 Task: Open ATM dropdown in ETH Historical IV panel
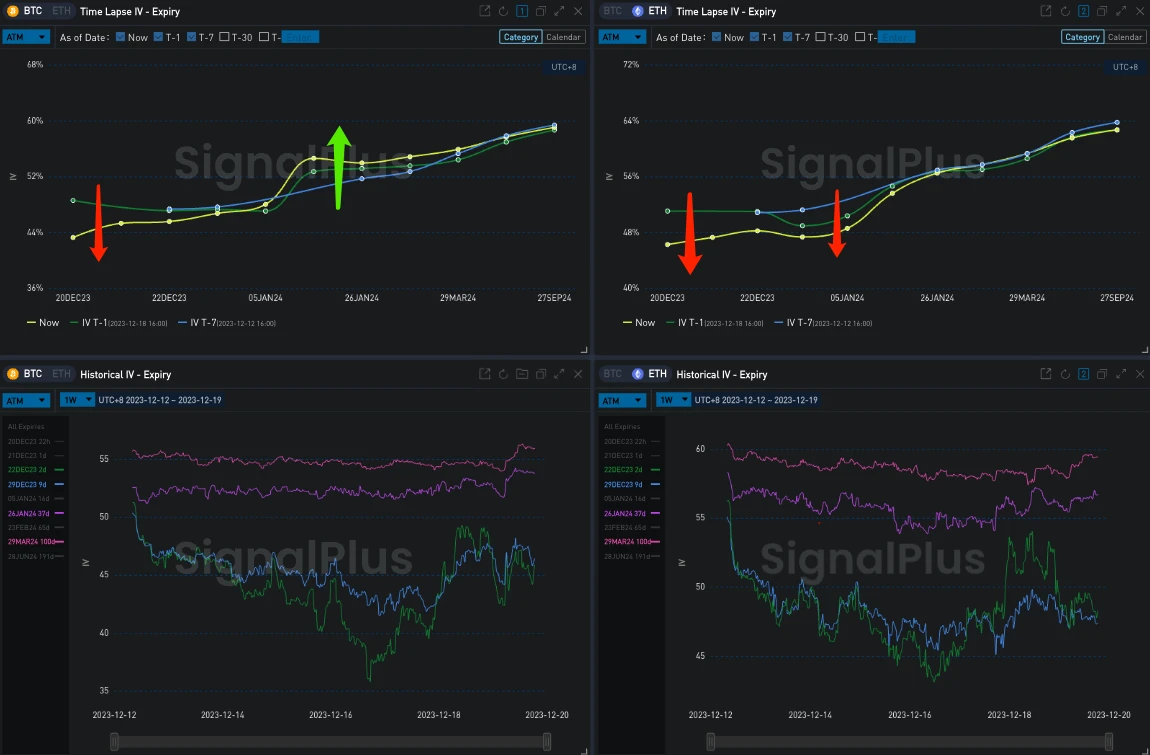coord(622,400)
